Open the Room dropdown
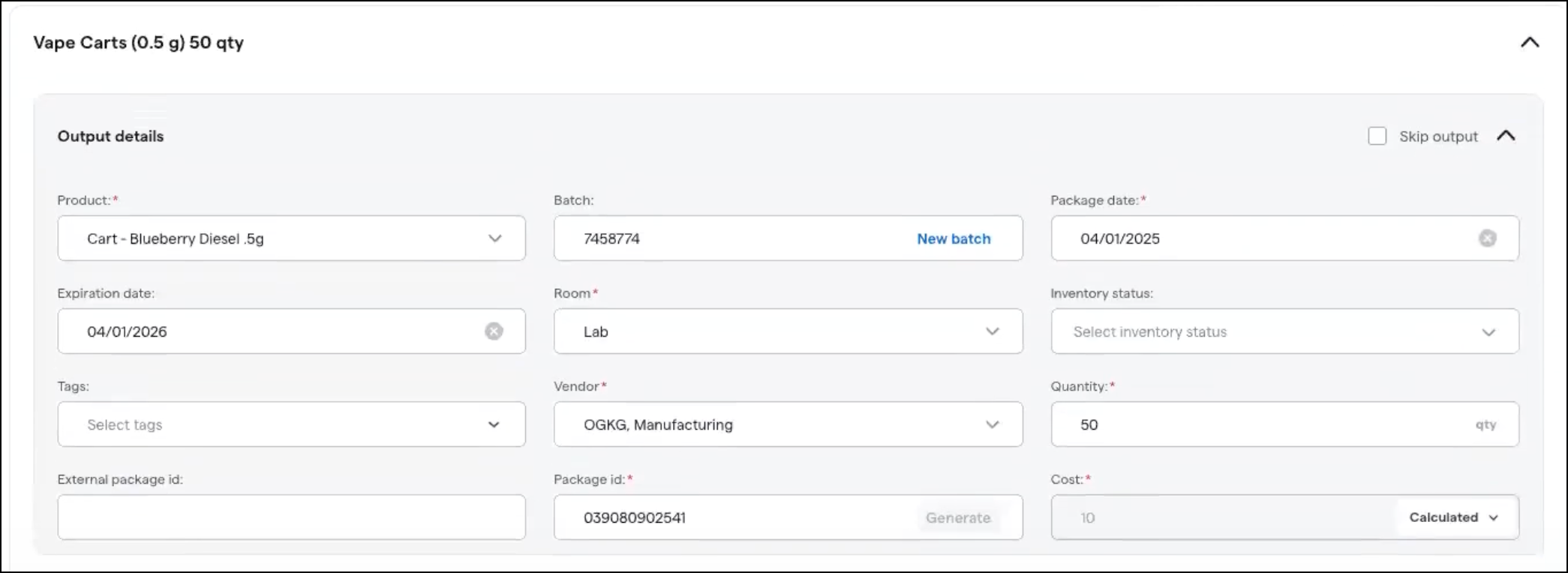The height and width of the screenshot is (573, 1568). click(788, 331)
